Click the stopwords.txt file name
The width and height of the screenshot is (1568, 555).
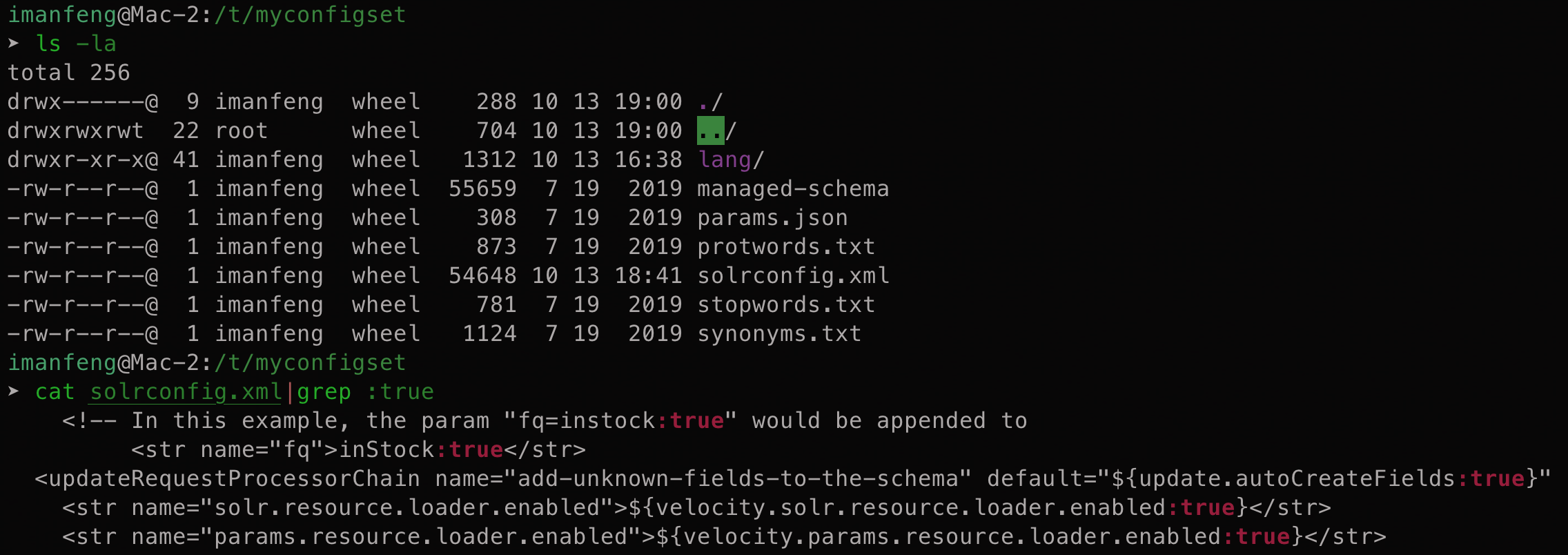click(x=786, y=304)
